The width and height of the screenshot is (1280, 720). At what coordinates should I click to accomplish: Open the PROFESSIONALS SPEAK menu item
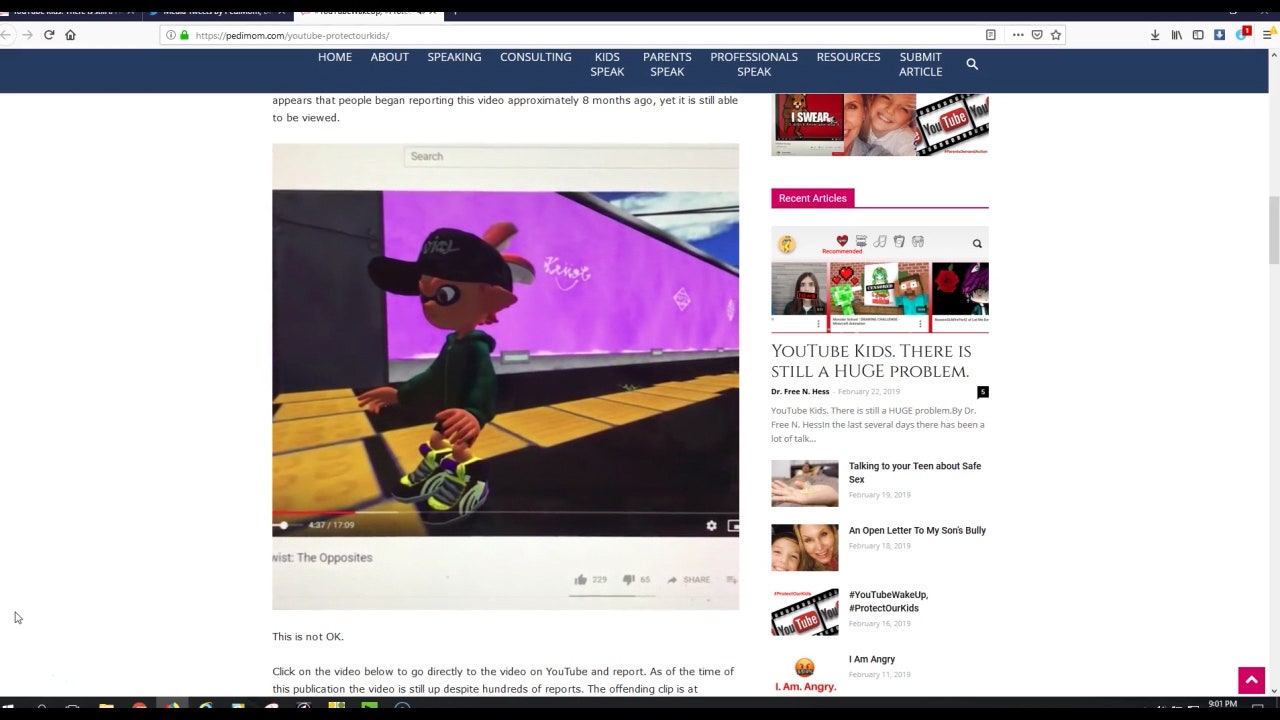(754, 64)
